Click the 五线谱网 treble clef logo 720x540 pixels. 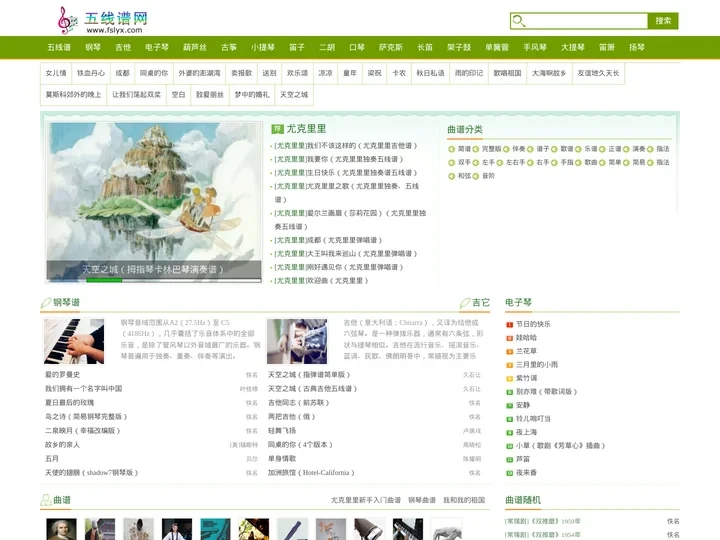68,20
